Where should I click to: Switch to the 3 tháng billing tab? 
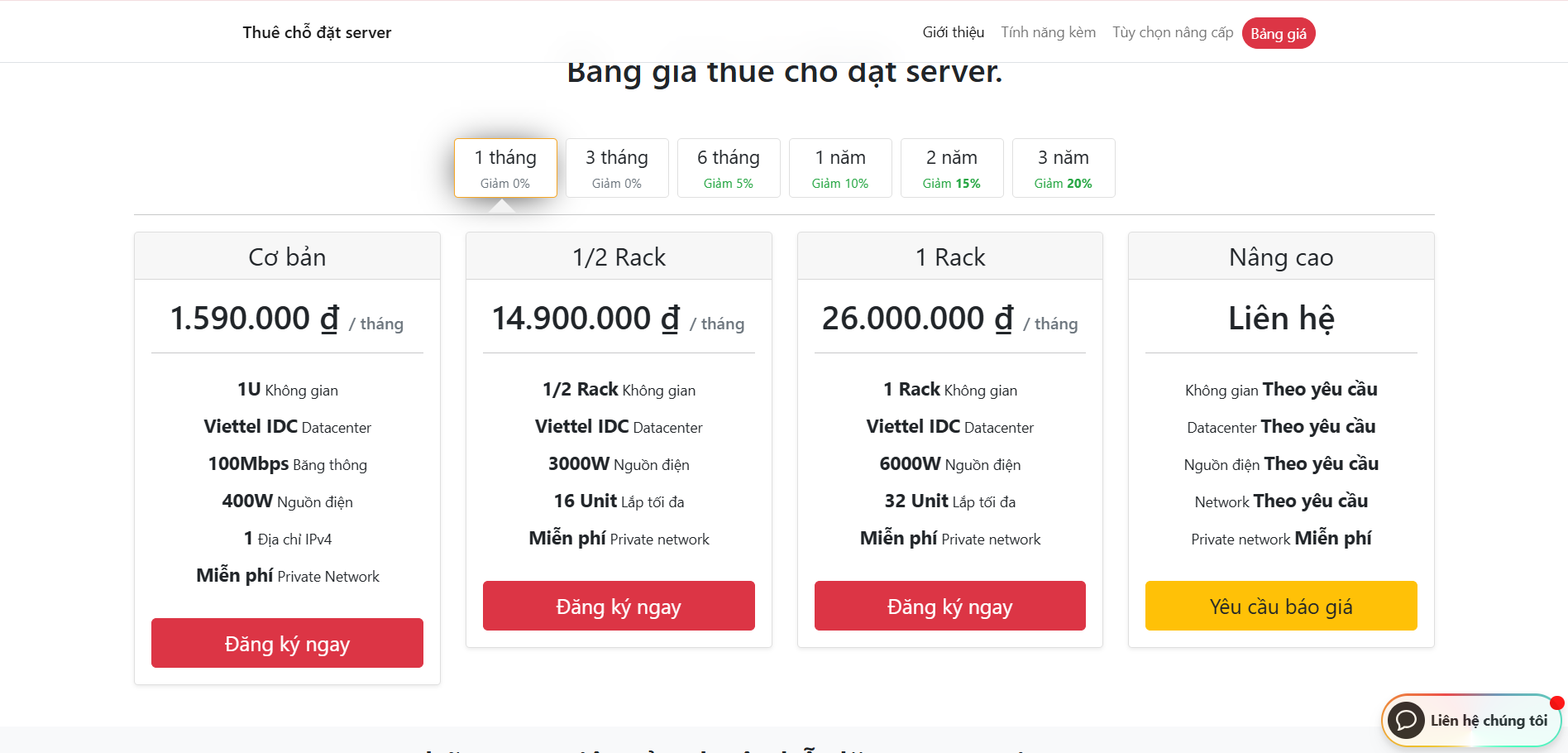coord(617,168)
